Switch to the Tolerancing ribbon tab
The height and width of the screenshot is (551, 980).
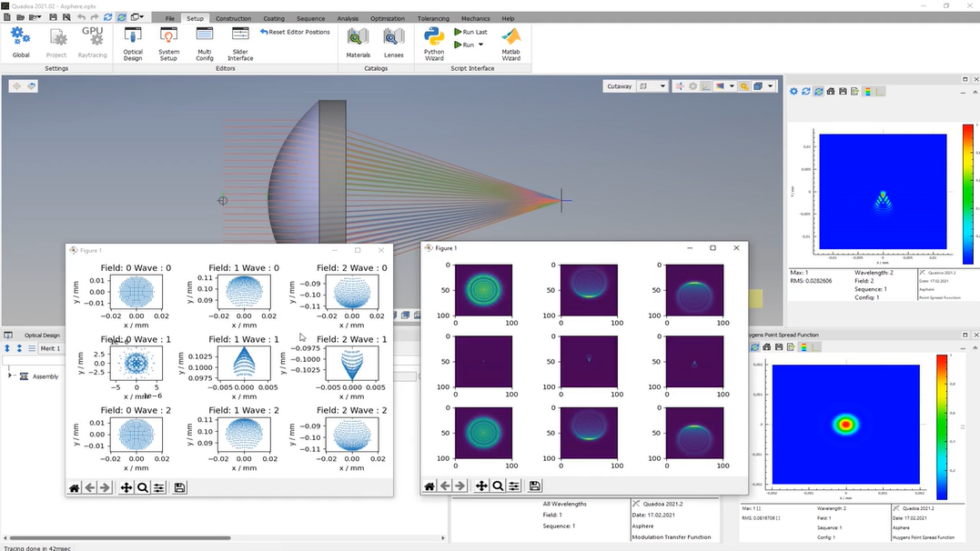click(433, 19)
